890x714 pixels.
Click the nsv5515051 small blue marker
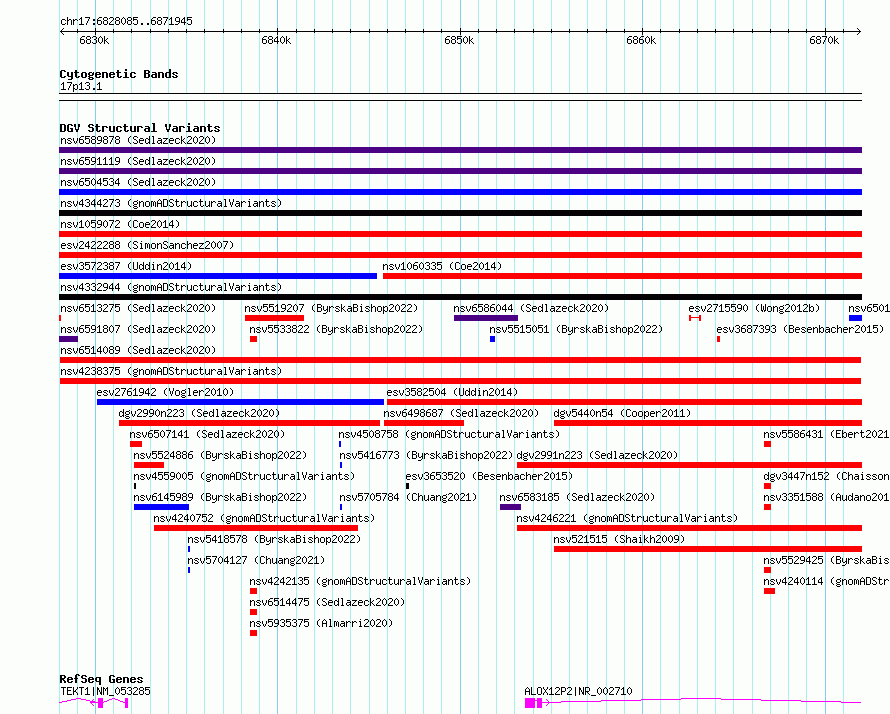[493, 339]
